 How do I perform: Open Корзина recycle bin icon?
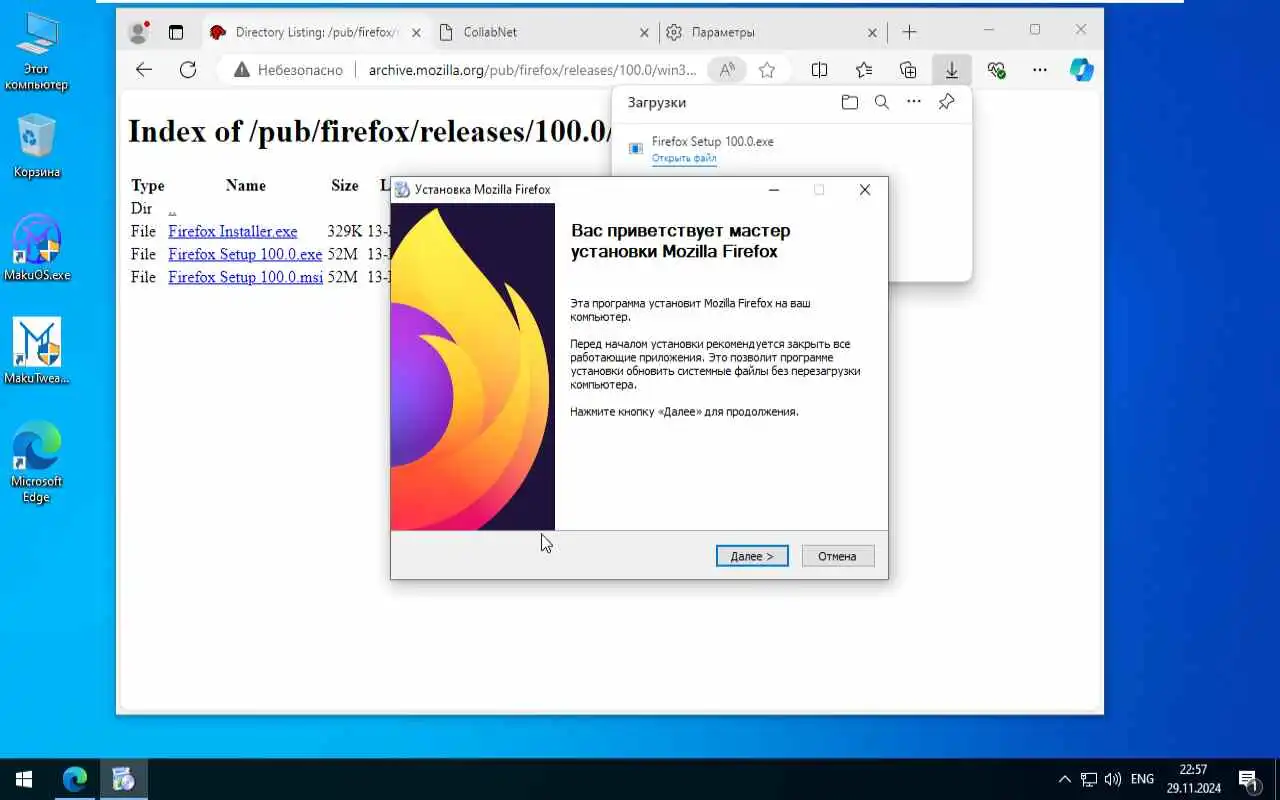pos(37,146)
